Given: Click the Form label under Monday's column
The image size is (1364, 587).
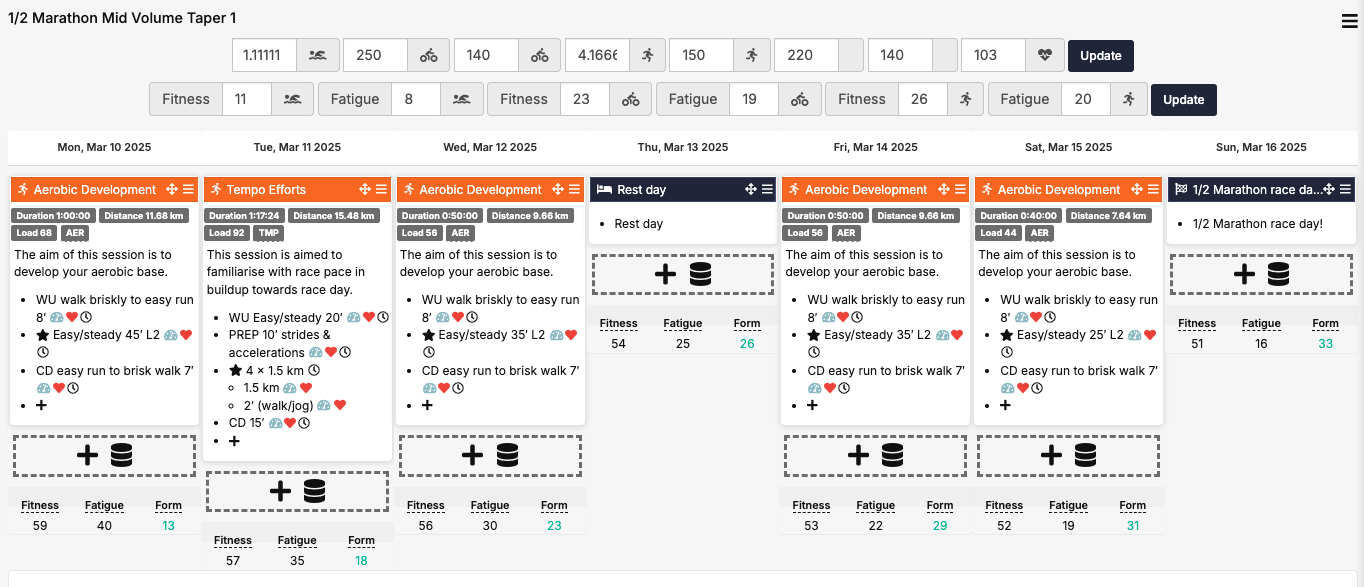Looking at the screenshot, I should 169,506.
